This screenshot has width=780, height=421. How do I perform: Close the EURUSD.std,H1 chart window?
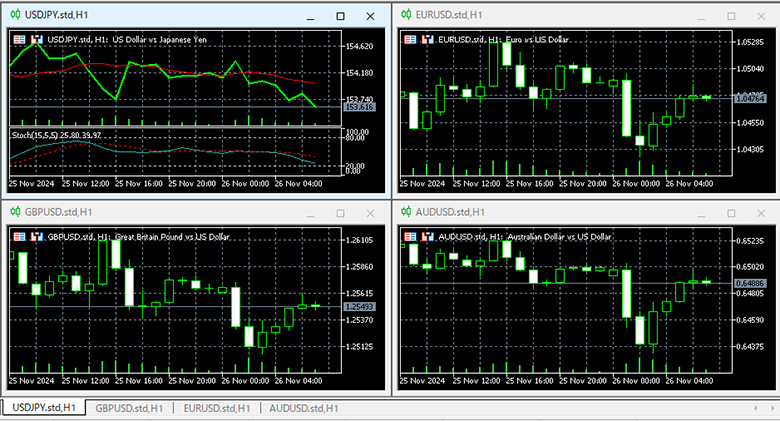[x=761, y=16]
